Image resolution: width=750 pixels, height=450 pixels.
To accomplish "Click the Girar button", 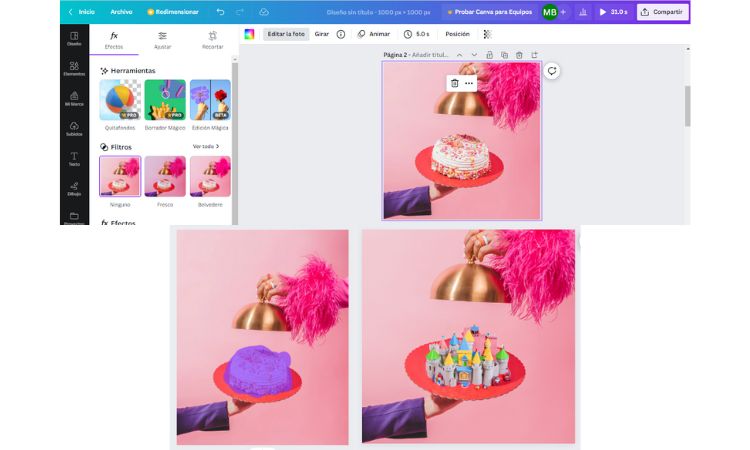I will pyautogui.click(x=321, y=34).
